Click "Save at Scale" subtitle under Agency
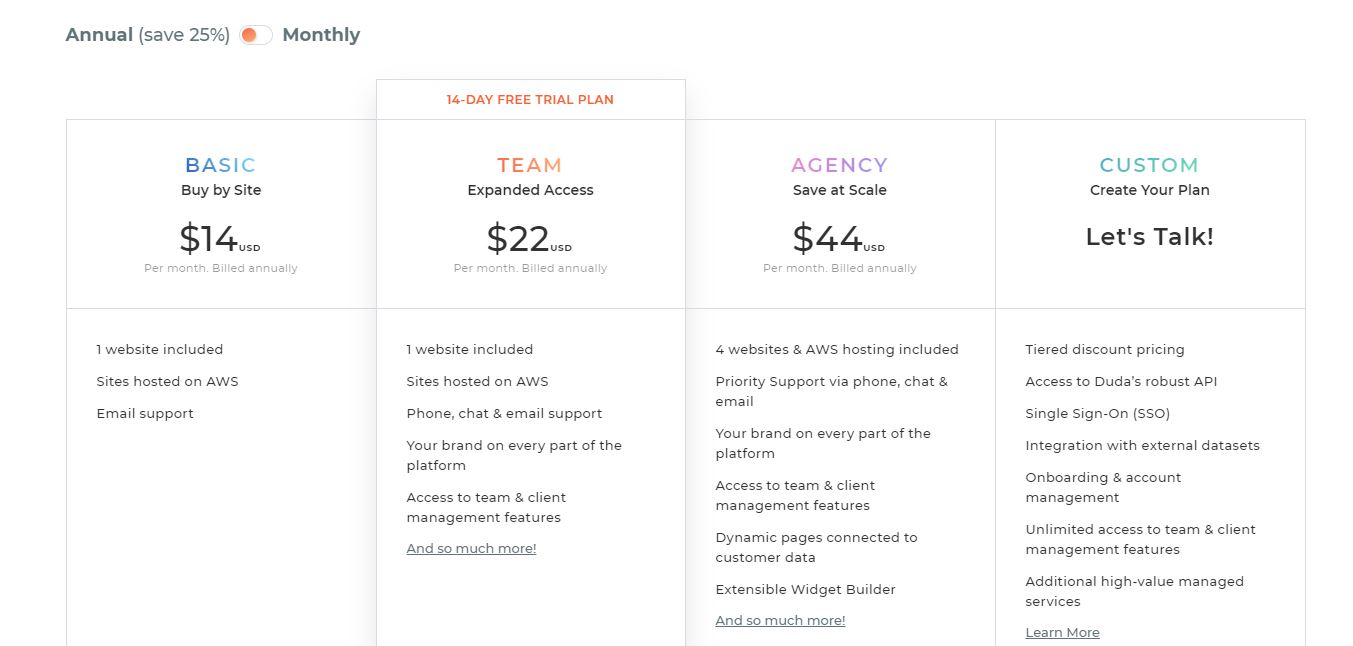The image size is (1353, 646). [x=839, y=190]
